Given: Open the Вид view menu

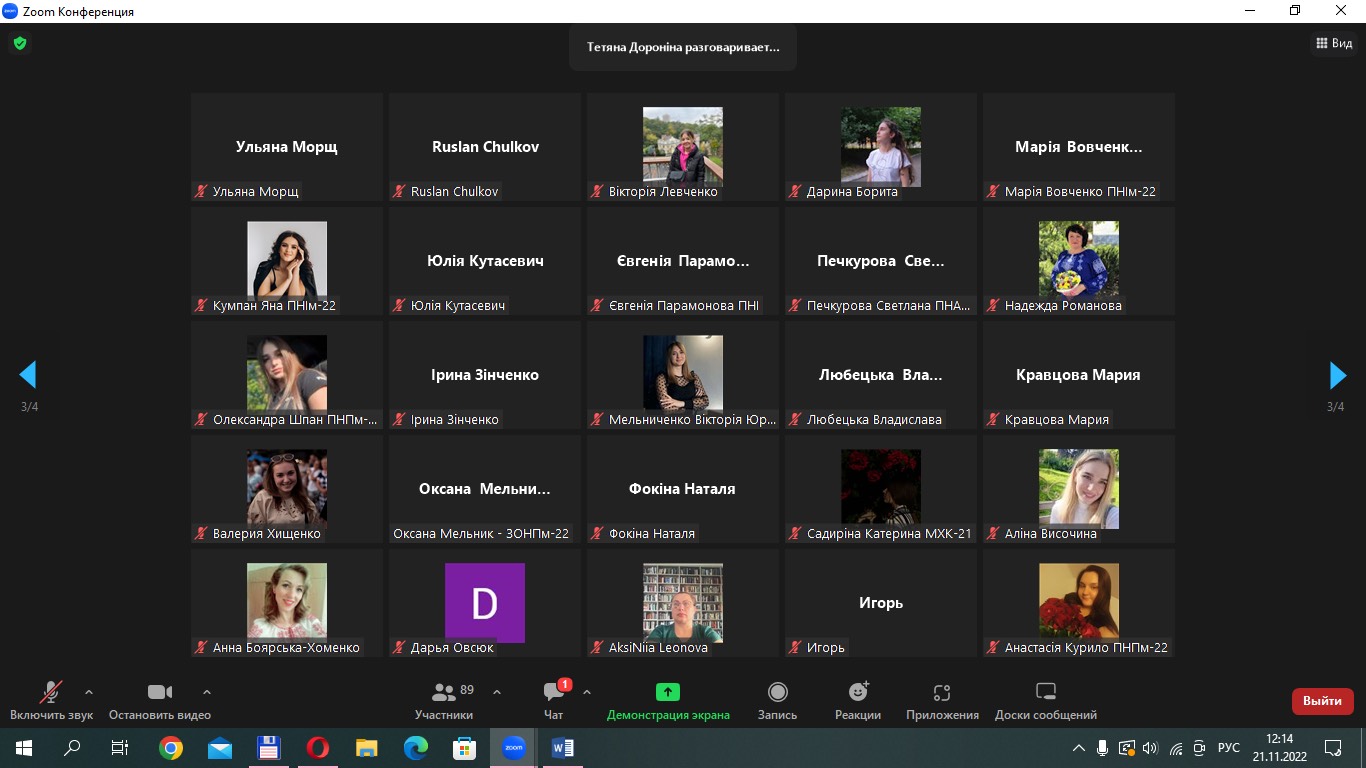Looking at the screenshot, I should coord(1334,43).
